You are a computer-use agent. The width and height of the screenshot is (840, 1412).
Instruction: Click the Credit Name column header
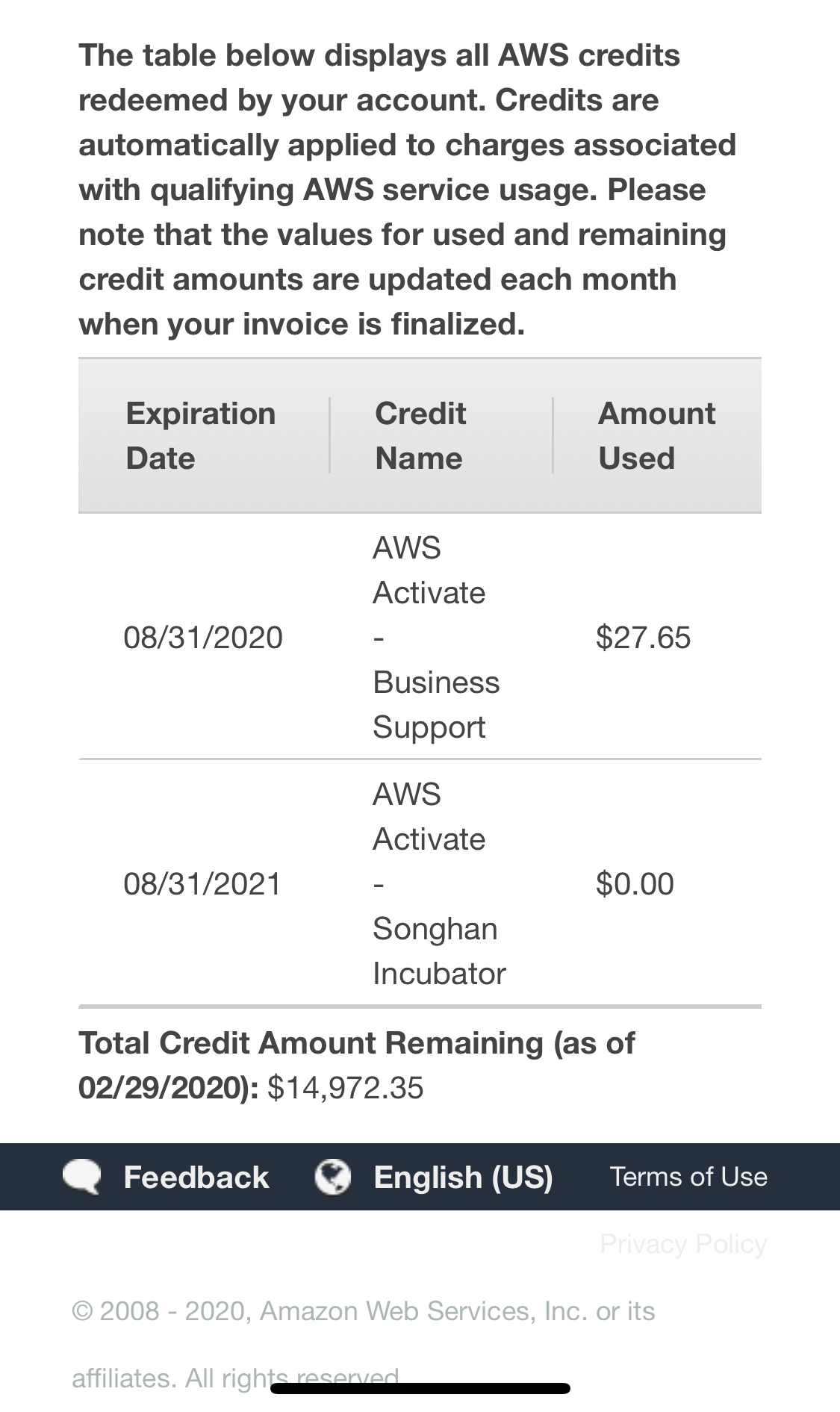tap(420, 435)
